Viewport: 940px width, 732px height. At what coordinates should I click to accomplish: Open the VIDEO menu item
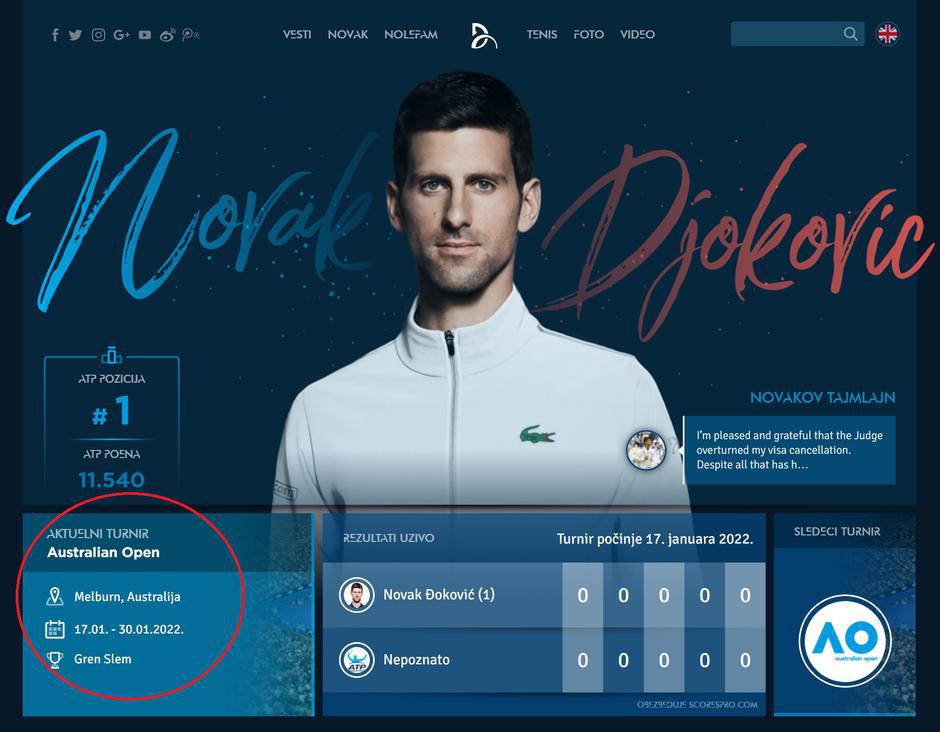click(637, 34)
